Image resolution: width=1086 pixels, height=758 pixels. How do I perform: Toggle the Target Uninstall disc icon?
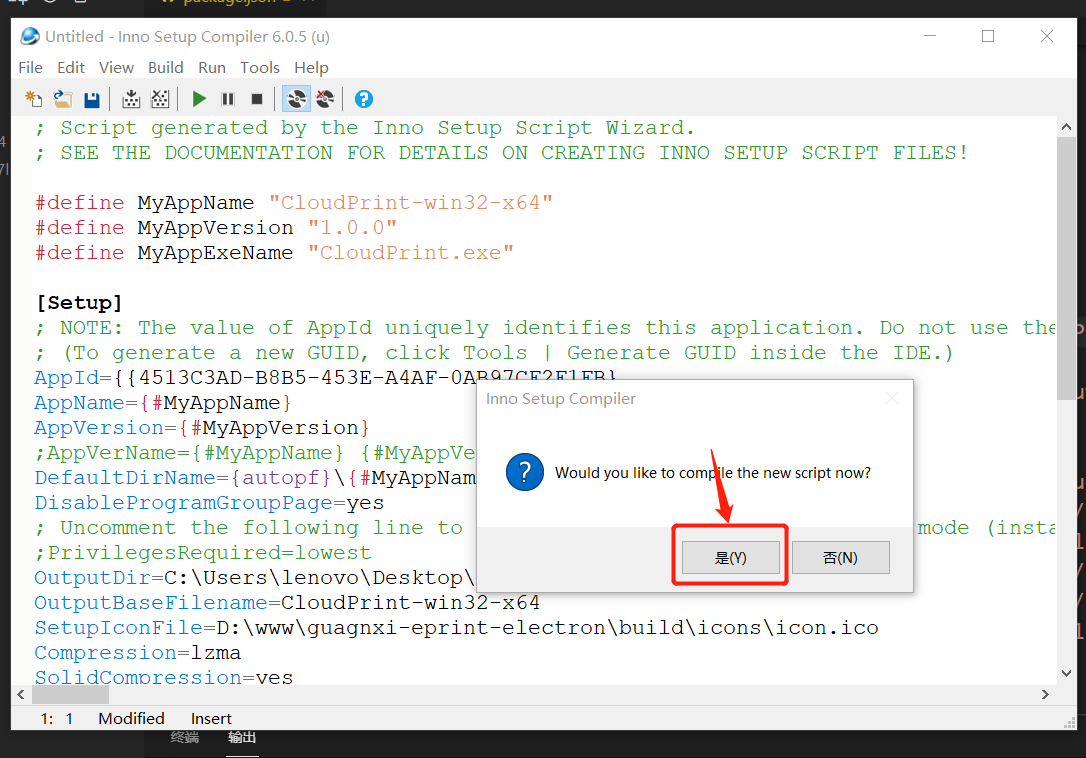point(325,99)
